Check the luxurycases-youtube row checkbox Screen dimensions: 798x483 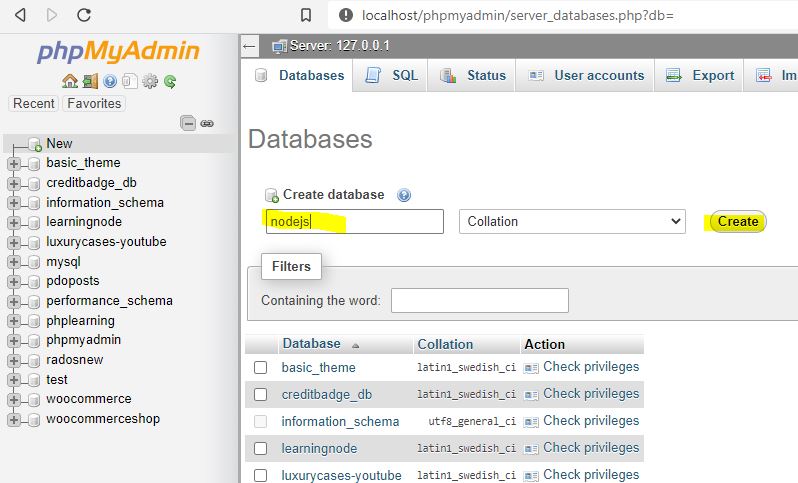coord(261,475)
